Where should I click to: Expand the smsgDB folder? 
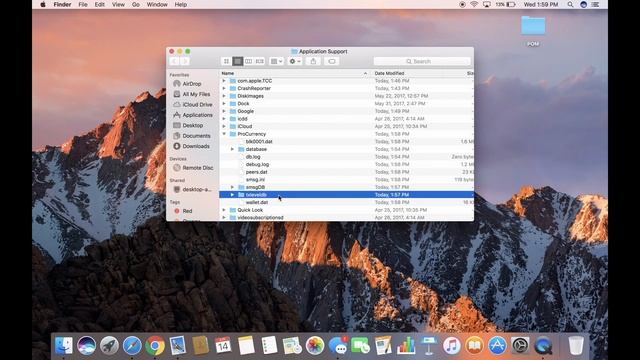coord(232,187)
